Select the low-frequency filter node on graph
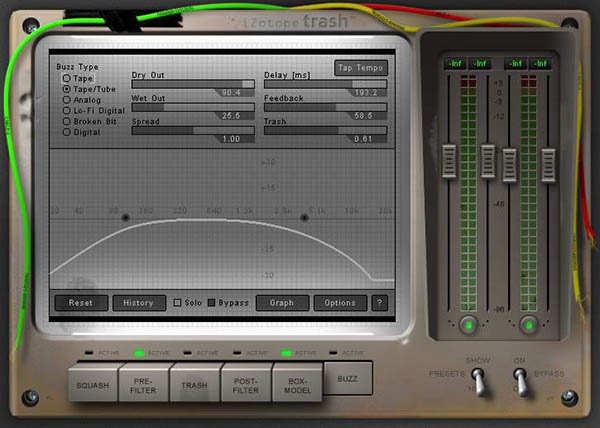 point(125,218)
